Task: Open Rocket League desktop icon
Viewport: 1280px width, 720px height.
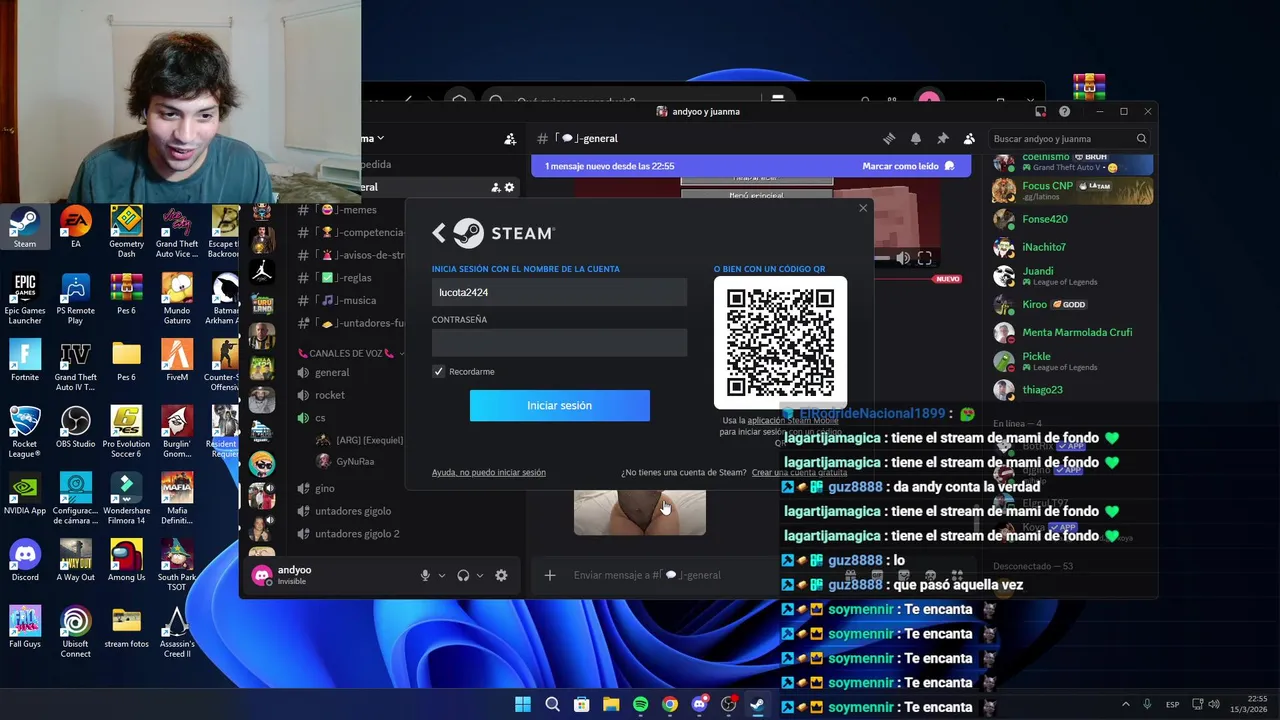Action: [x=25, y=433]
